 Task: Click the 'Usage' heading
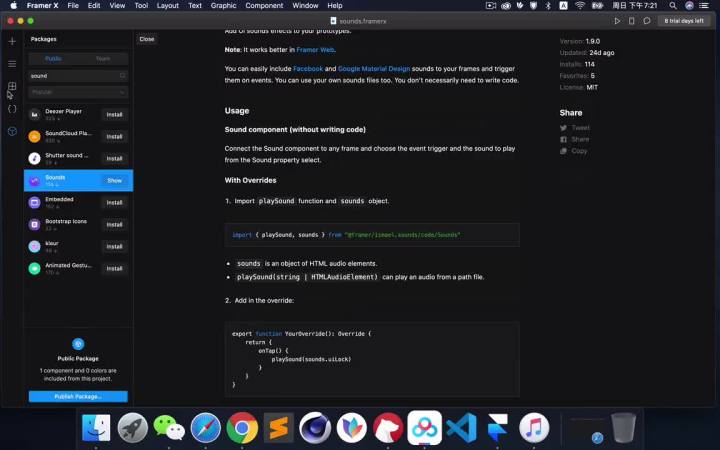coord(237,111)
